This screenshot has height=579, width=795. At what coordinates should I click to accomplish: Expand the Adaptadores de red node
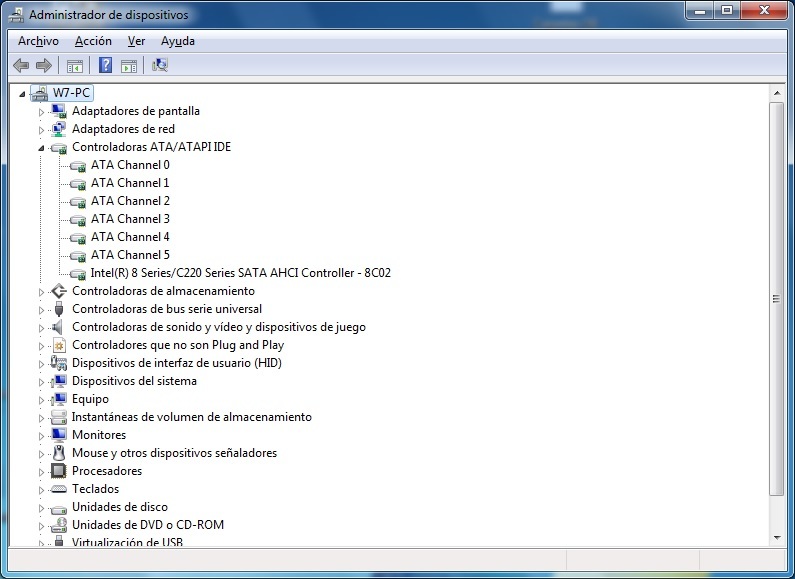[x=42, y=130]
